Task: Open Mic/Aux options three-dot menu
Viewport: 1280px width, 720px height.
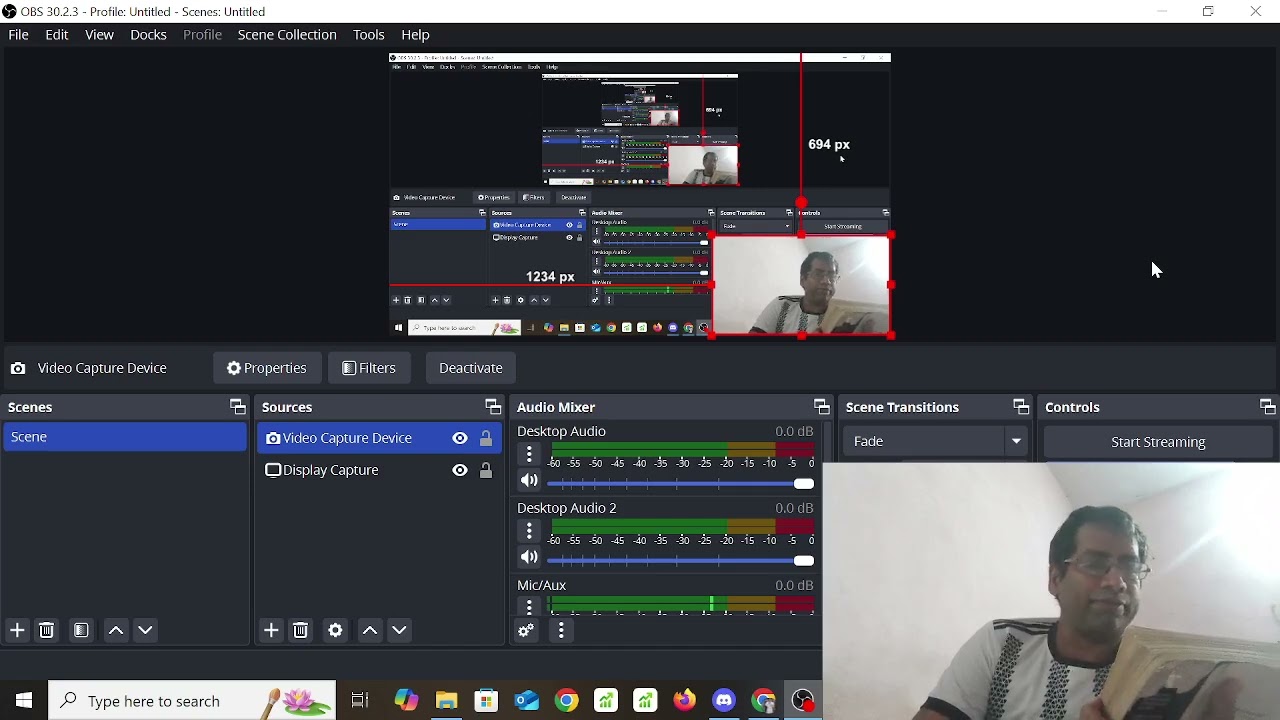Action: [529, 606]
